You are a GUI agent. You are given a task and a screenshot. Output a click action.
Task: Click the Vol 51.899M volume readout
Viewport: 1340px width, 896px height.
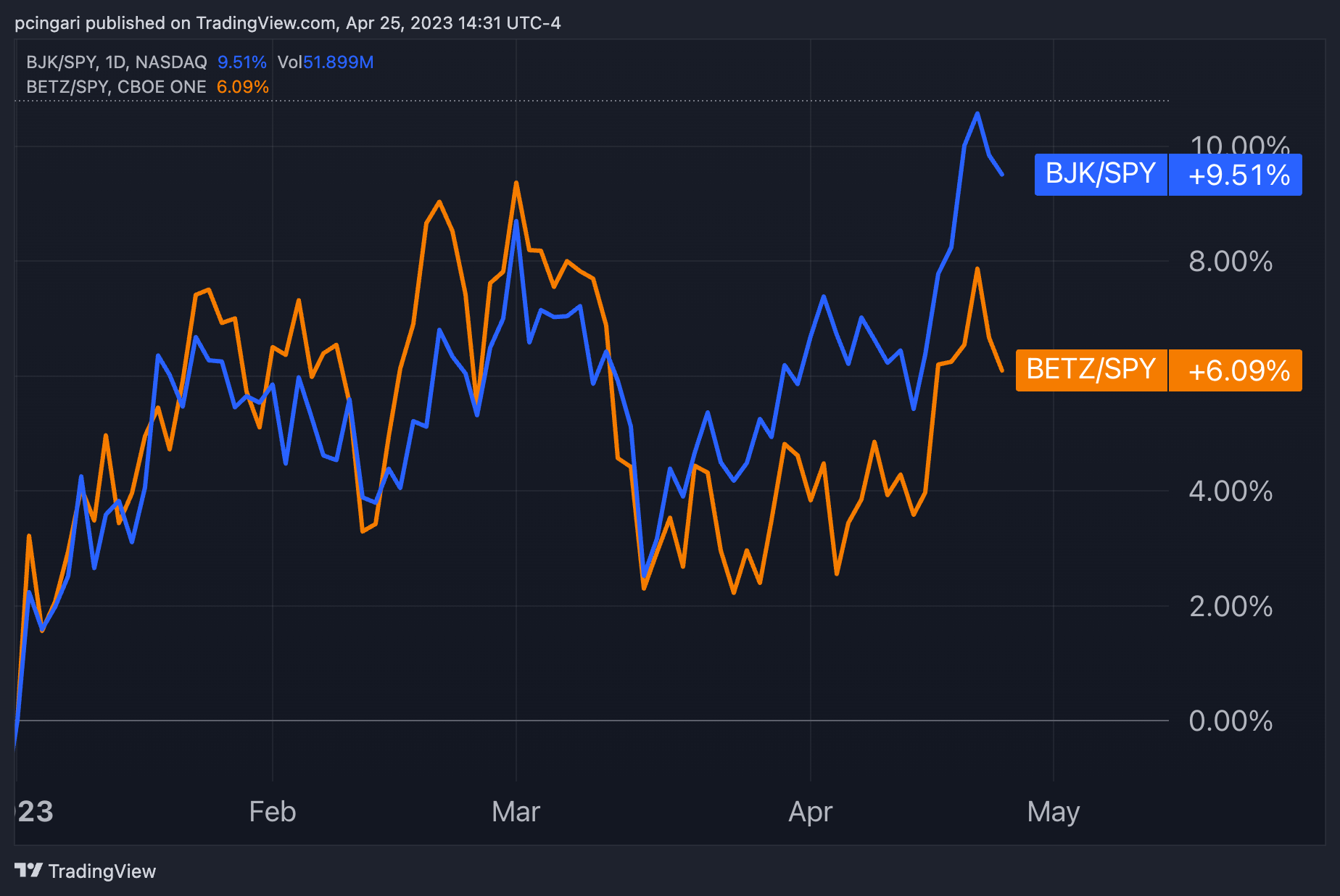[326, 62]
